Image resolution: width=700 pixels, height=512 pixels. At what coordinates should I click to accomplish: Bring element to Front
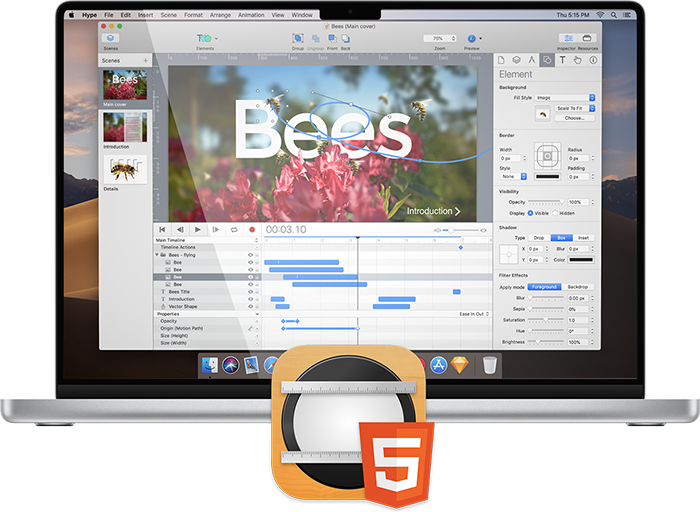(x=332, y=38)
